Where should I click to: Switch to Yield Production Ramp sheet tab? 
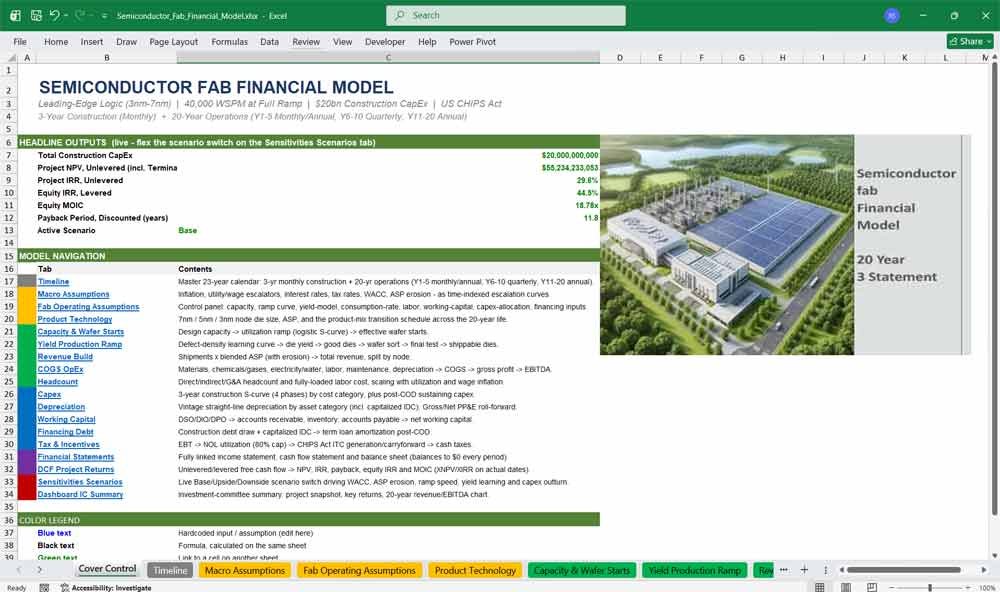pos(695,570)
